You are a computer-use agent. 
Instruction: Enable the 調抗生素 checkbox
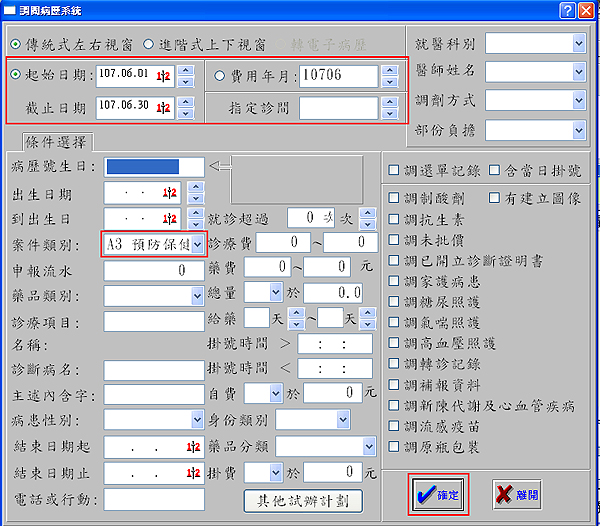point(395,240)
